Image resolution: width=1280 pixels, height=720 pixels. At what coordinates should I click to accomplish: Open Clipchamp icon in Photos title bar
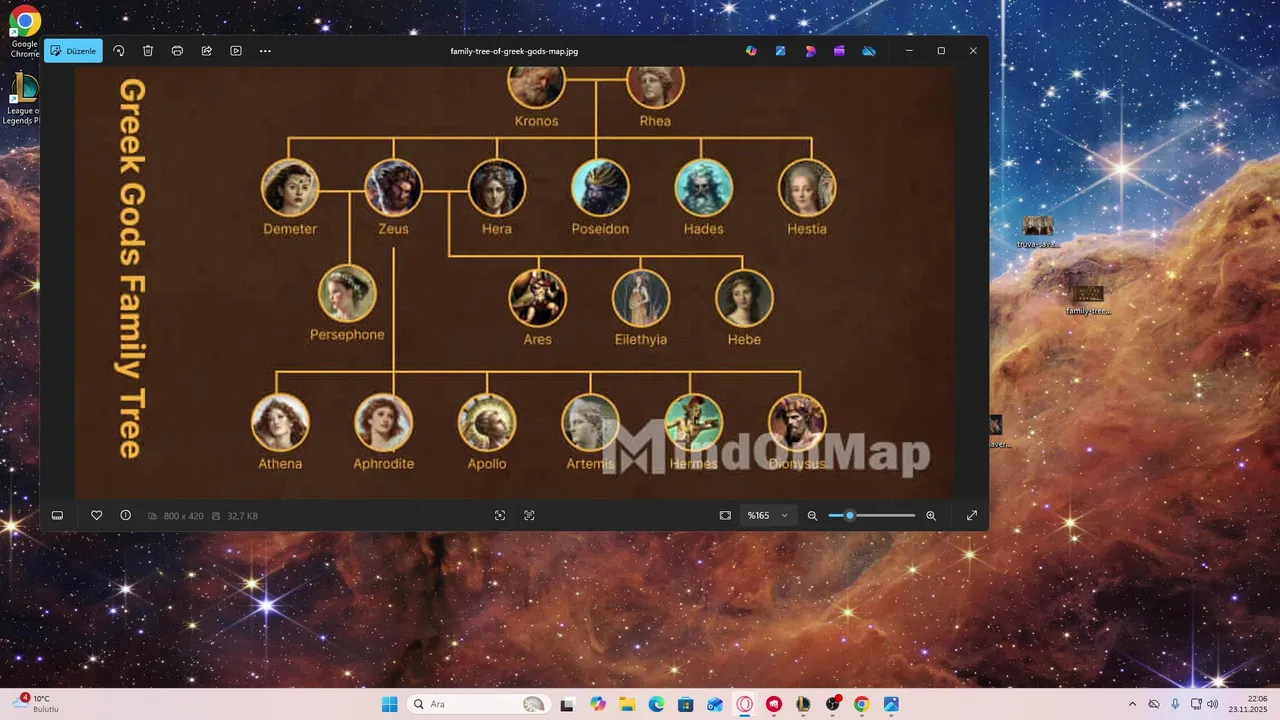pos(839,51)
